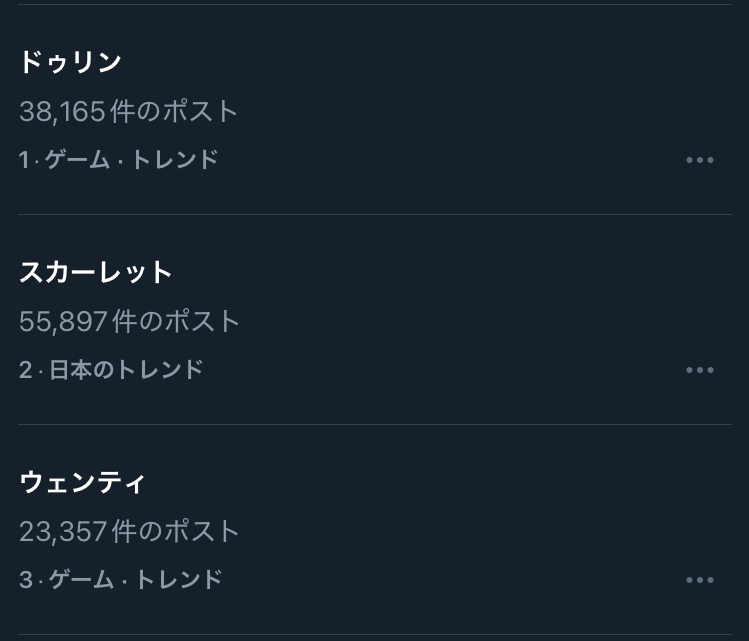749x641 pixels.
Task: Click the 23,357件のポスト count
Action: 130,531
